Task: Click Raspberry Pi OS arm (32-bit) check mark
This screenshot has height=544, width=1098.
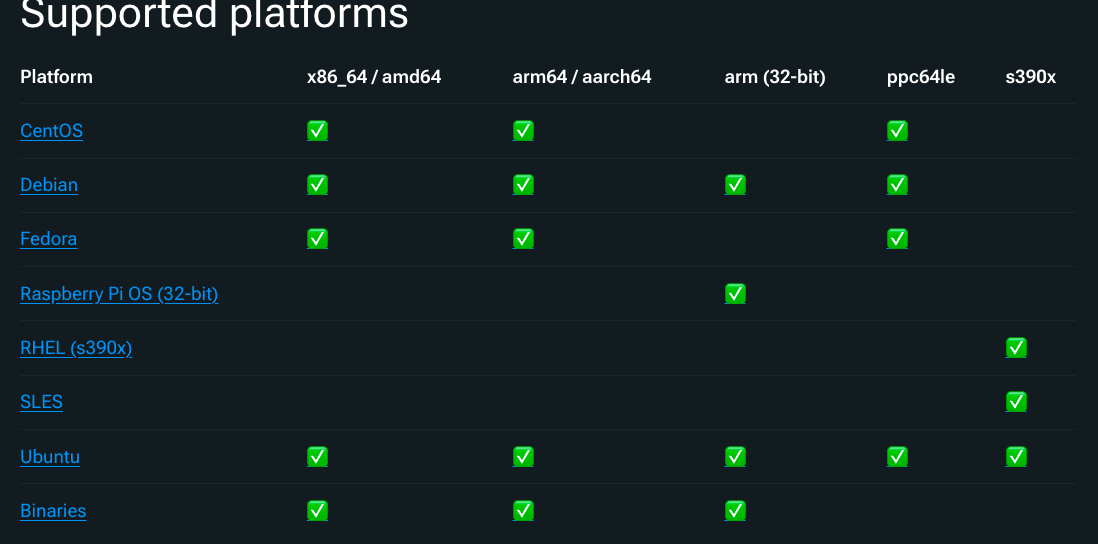Action: tap(735, 293)
